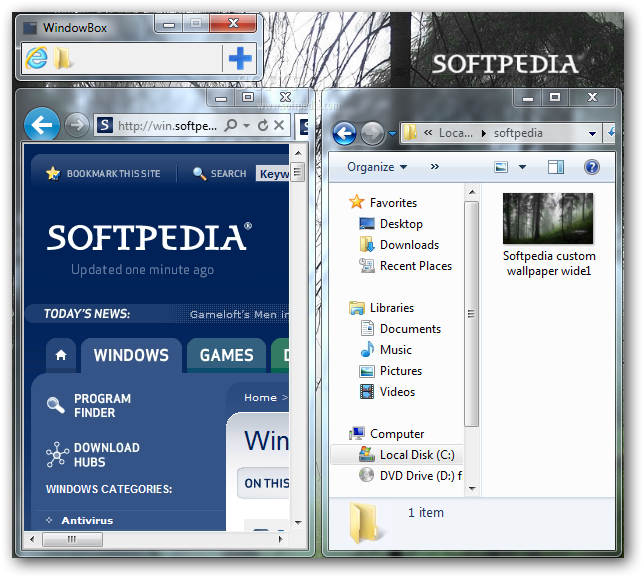Open the home tab icon on Softpedia
The image size is (644, 578).
point(61,355)
